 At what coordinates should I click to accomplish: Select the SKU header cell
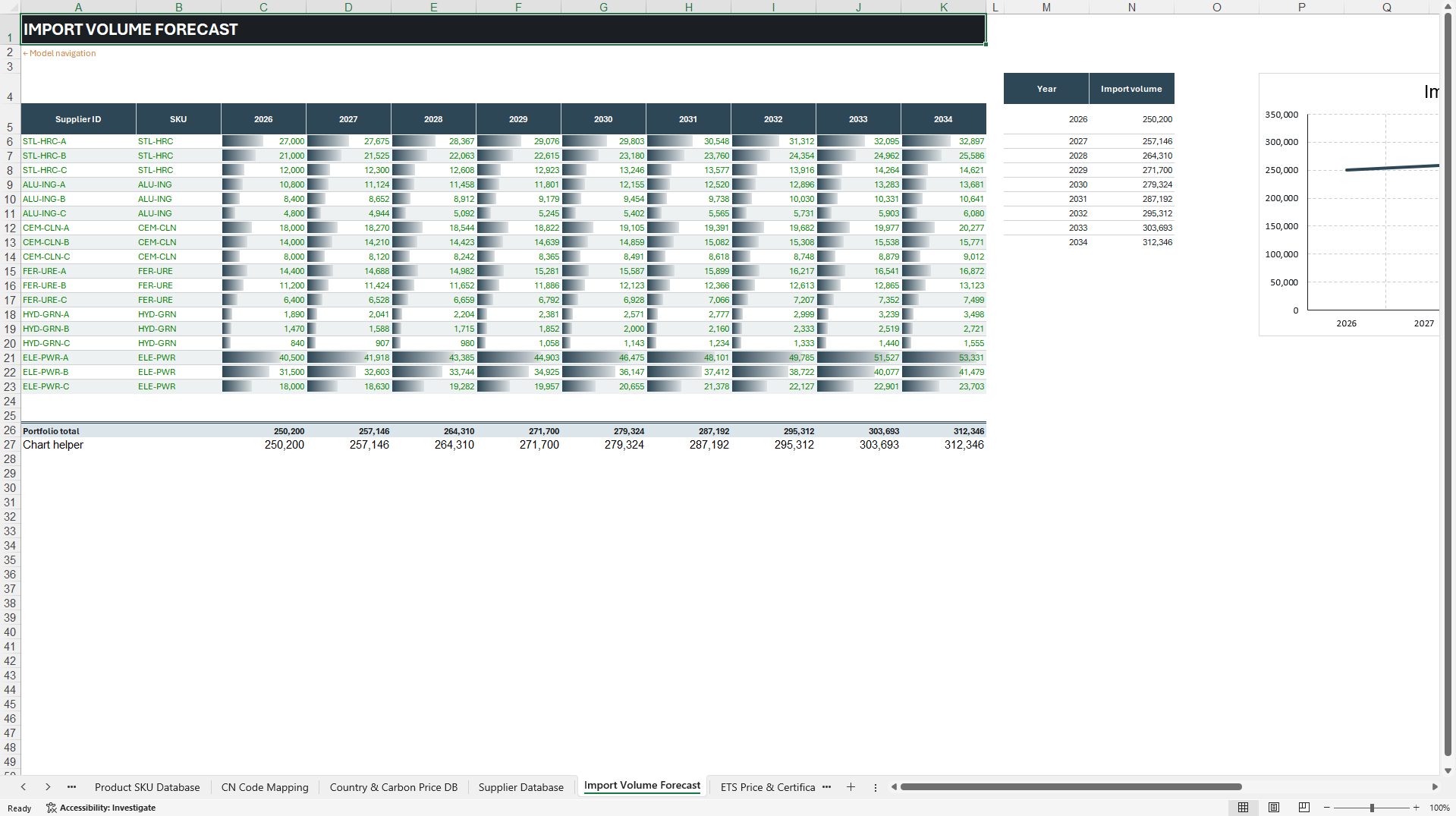point(178,119)
